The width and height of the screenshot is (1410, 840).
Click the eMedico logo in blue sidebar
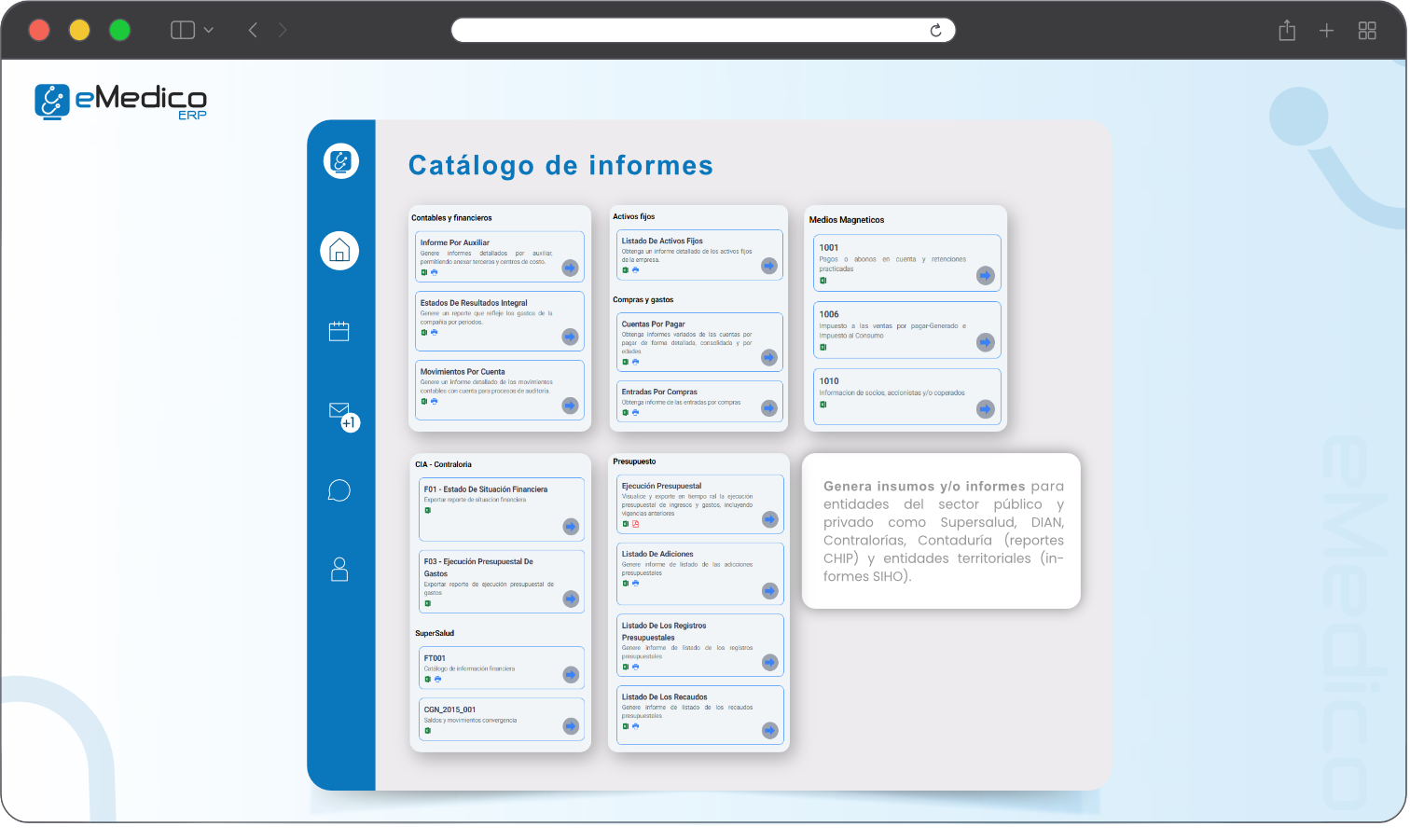click(x=341, y=161)
